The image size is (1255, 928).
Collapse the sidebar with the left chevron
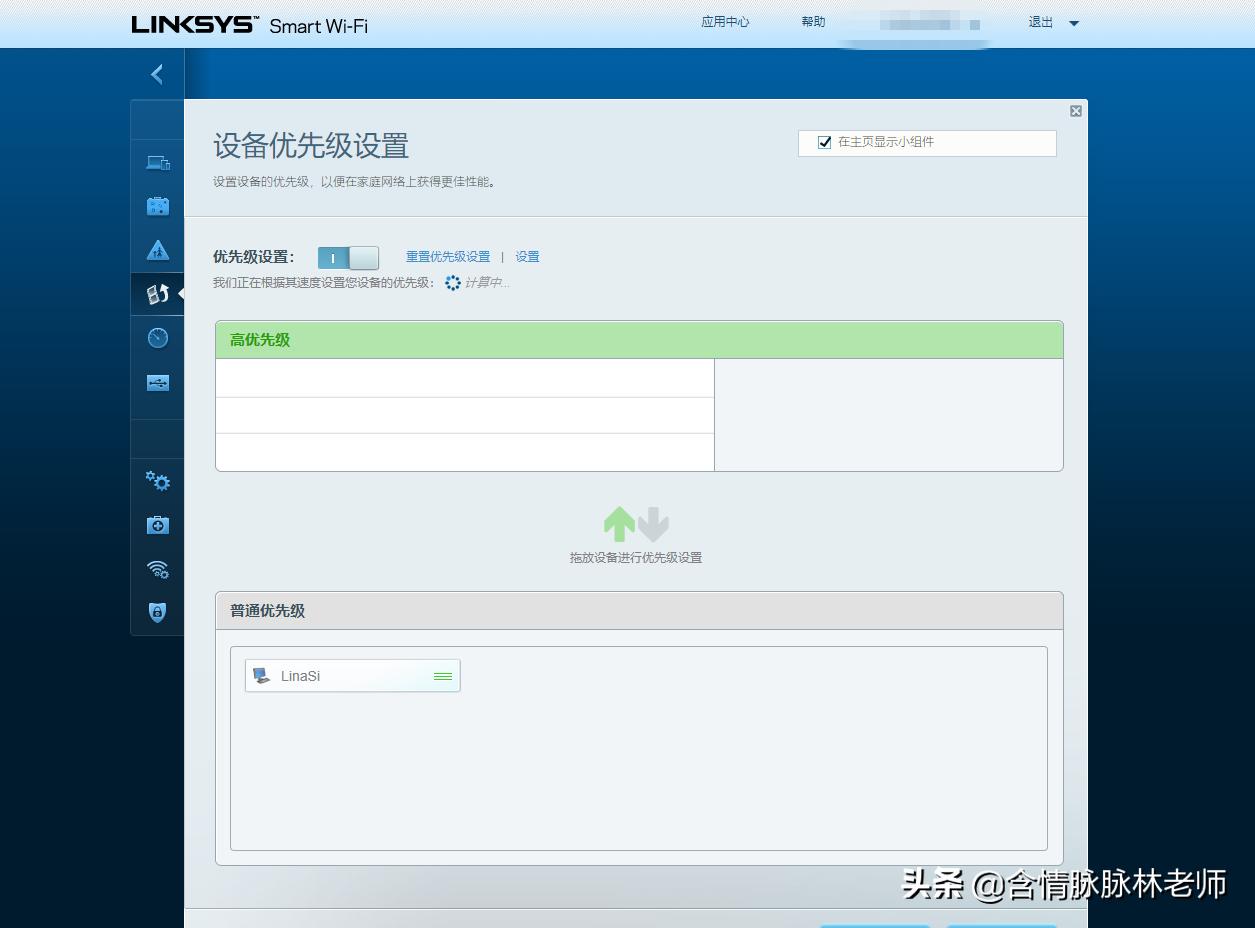point(156,73)
